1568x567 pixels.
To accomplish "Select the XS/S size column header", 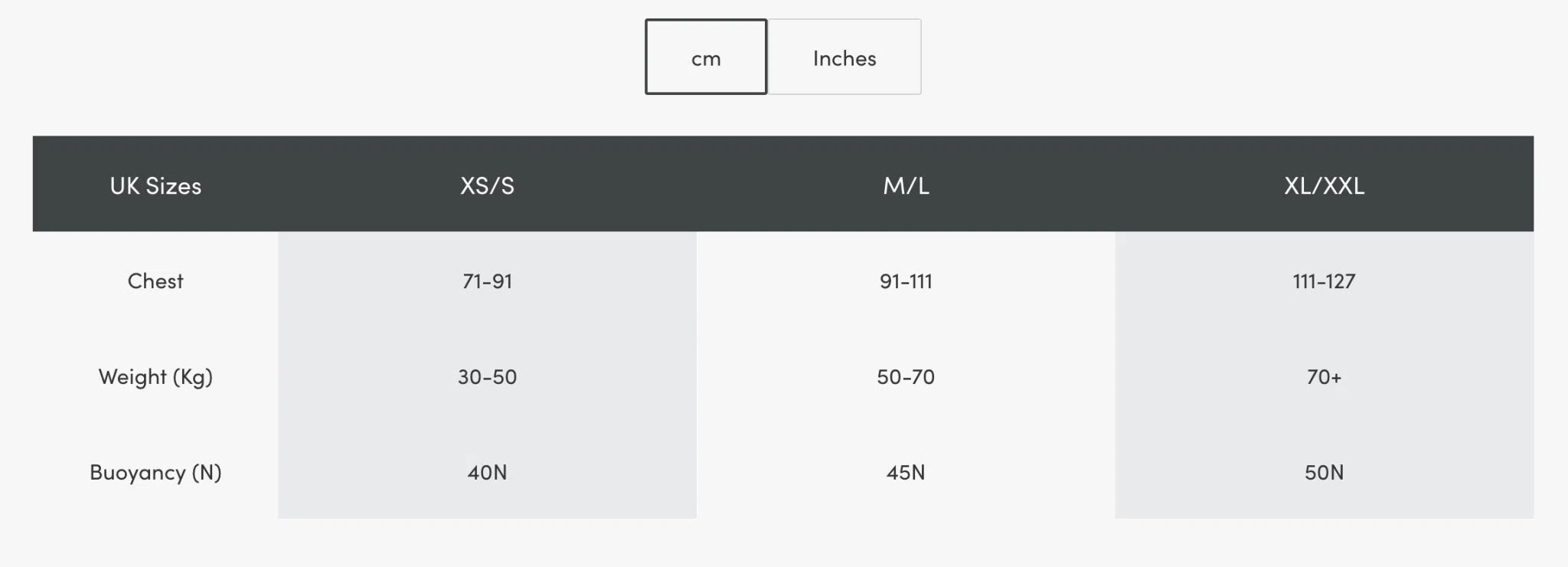I will pyautogui.click(x=487, y=185).
